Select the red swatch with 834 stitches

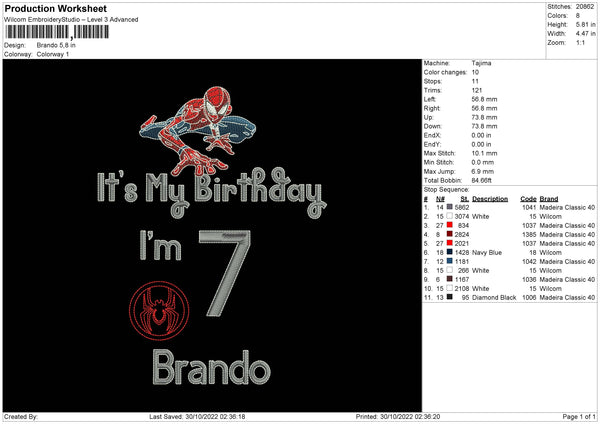(x=450, y=225)
